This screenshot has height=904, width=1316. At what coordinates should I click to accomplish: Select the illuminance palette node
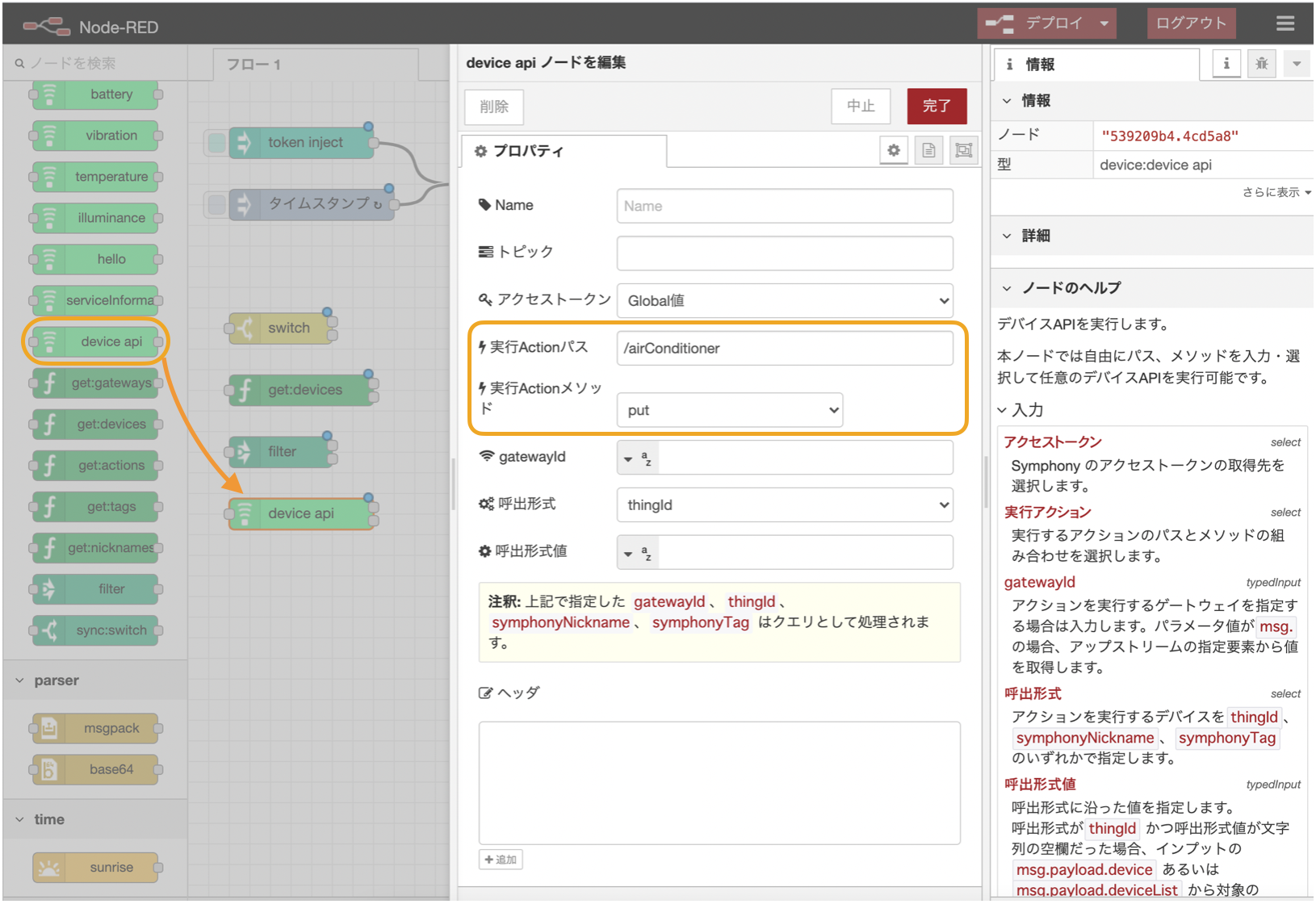[95, 218]
